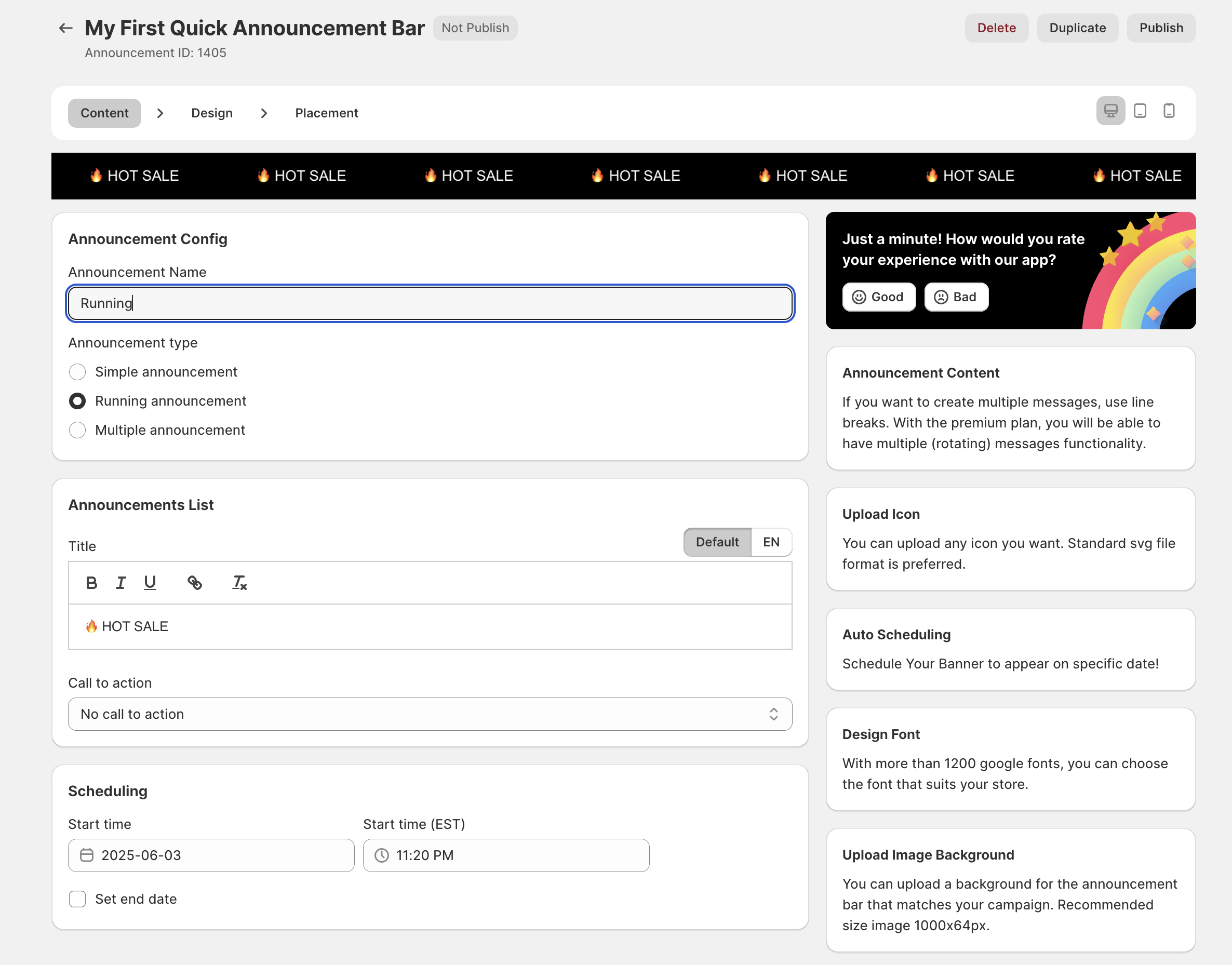Enable Set end date checkbox
The height and width of the screenshot is (965, 1232).
77,899
